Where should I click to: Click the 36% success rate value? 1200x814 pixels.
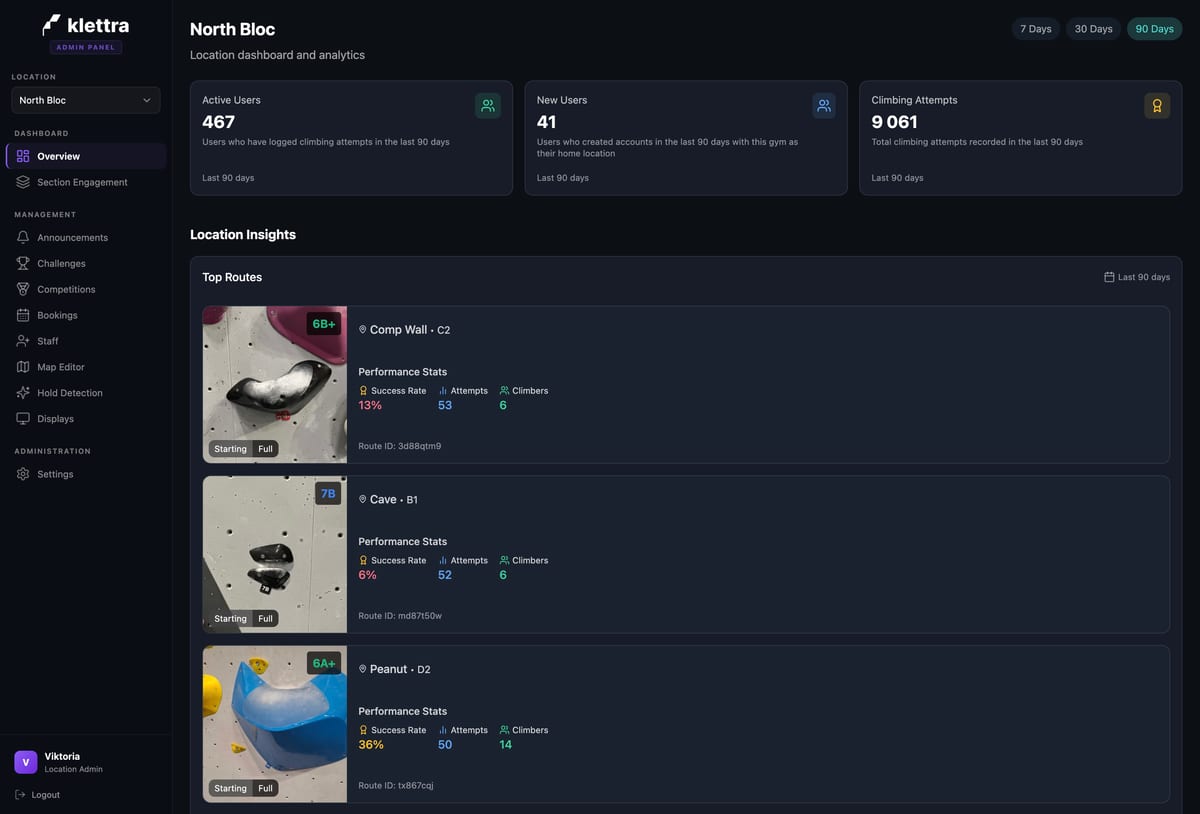[371, 745]
